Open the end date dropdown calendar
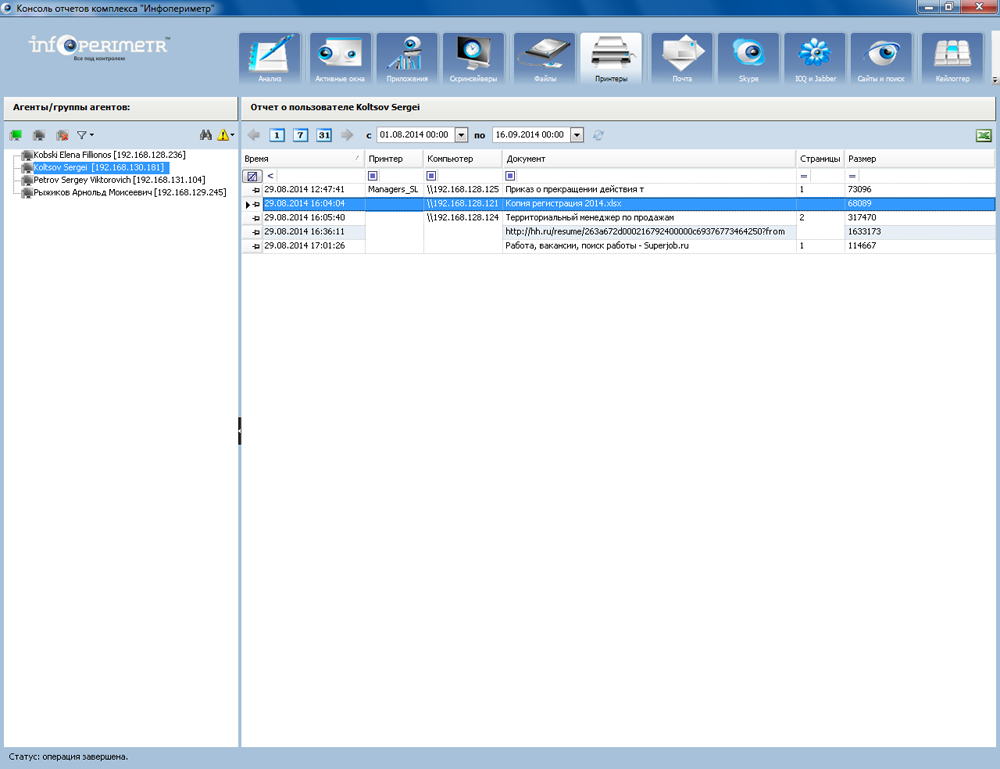 (578, 135)
